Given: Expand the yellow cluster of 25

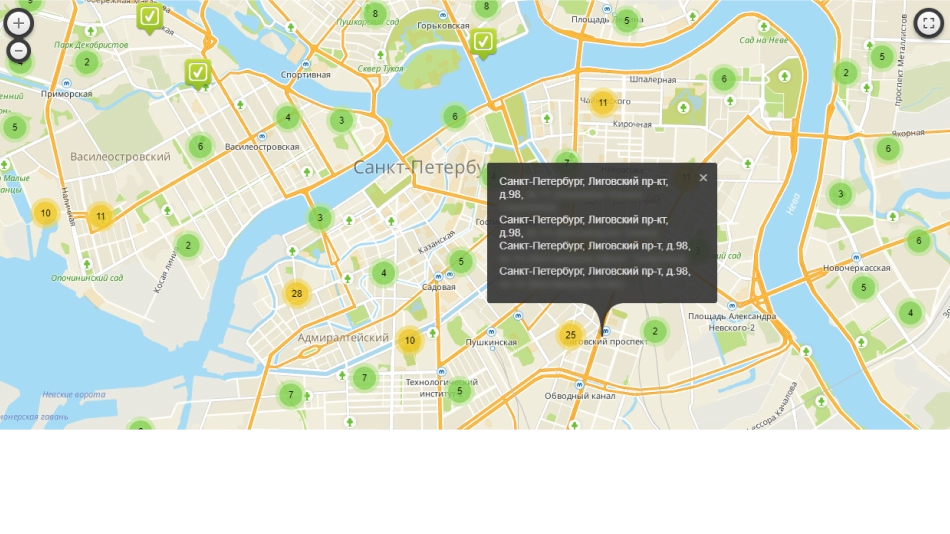Looking at the screenshot, I should tap(570, 335).
